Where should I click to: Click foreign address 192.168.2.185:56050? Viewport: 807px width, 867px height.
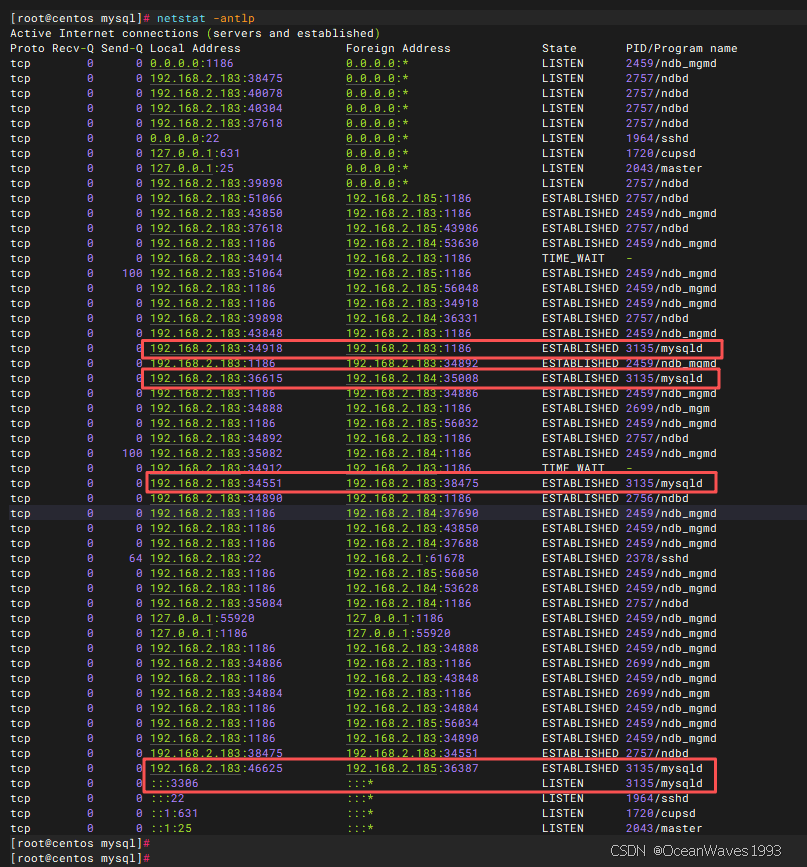[x=412, y=573]
